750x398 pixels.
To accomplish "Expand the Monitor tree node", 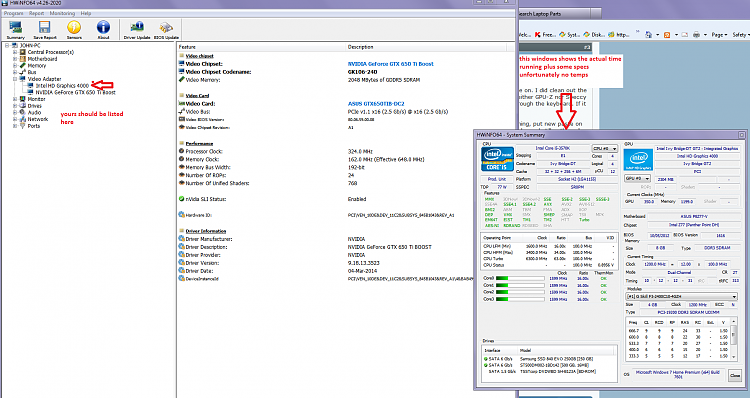I will pos(15,99).
